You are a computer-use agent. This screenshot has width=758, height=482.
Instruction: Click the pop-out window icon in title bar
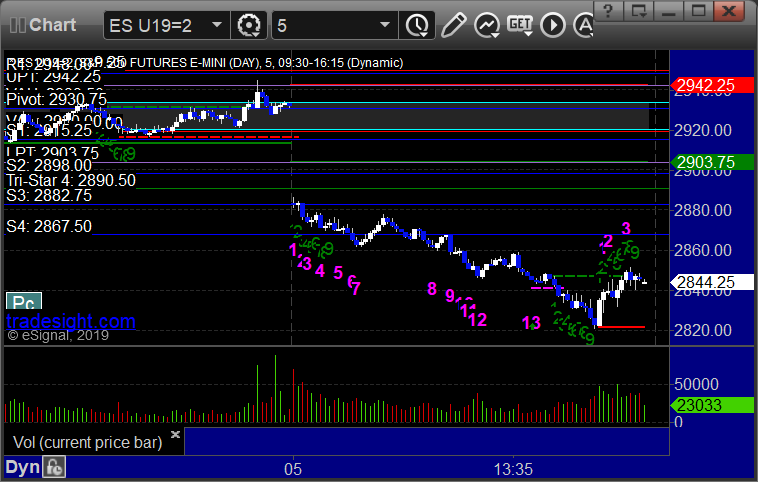point(638,11)
